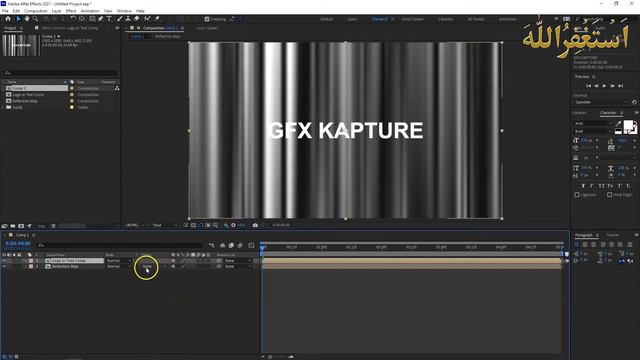This screenshot has height=360, width=640.
Task: Select the Pen tool
Action: (x=100, y=19)
